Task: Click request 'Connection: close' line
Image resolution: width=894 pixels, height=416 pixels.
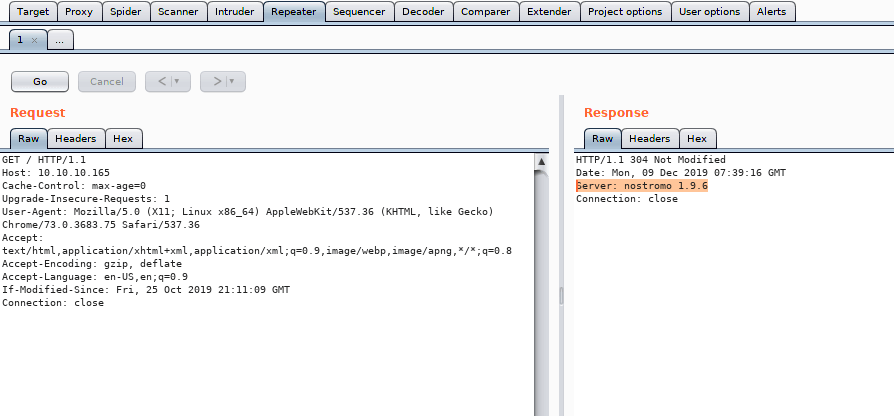Action: tap(53, 303)
